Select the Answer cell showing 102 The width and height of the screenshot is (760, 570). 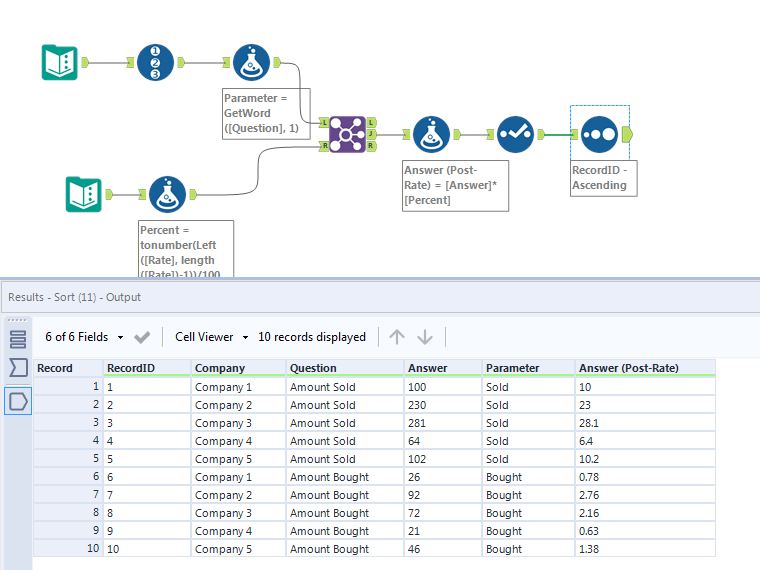tap(443, 459)
